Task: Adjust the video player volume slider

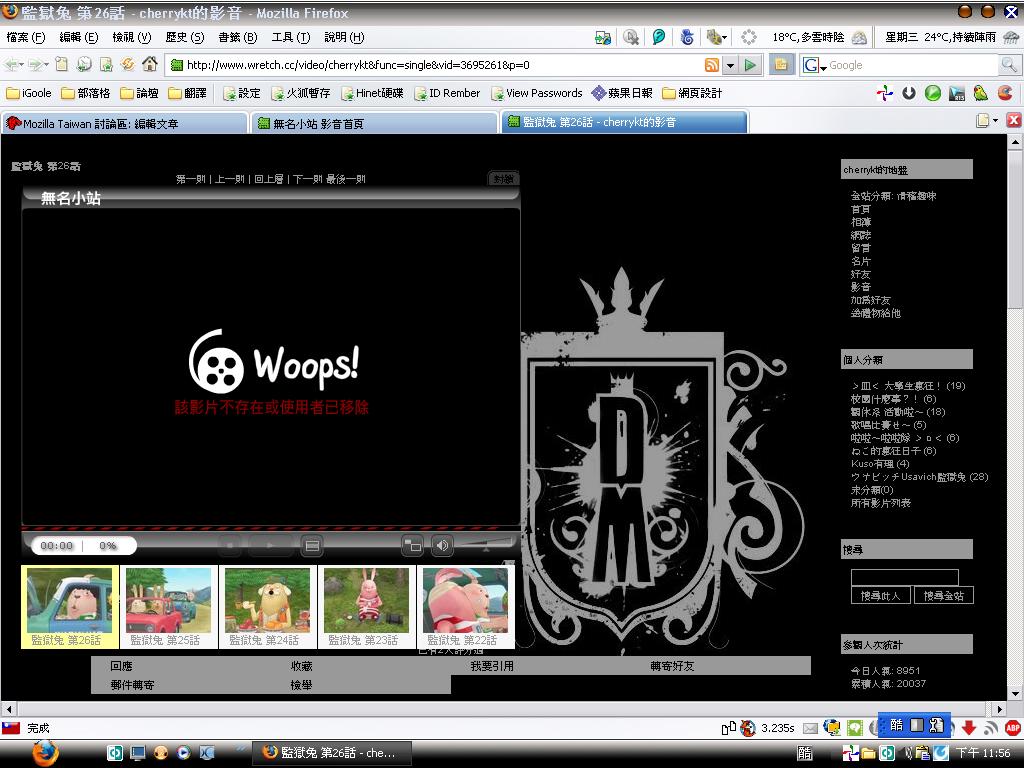Action: point(485,545)
